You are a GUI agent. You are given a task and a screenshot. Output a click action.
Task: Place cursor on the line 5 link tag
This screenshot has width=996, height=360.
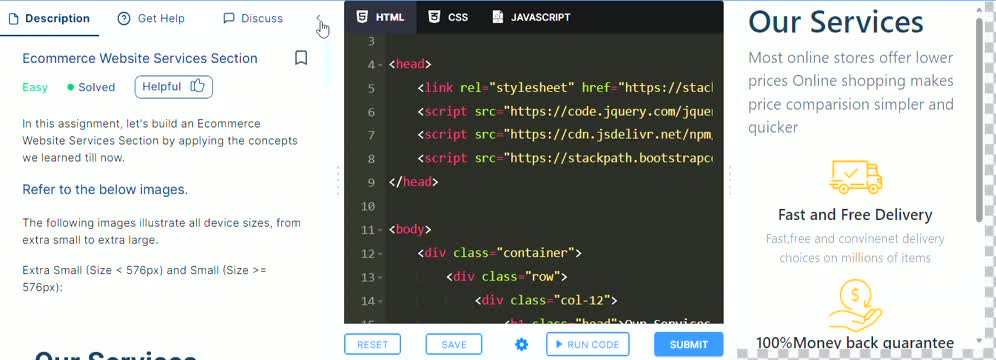(565, 88)
